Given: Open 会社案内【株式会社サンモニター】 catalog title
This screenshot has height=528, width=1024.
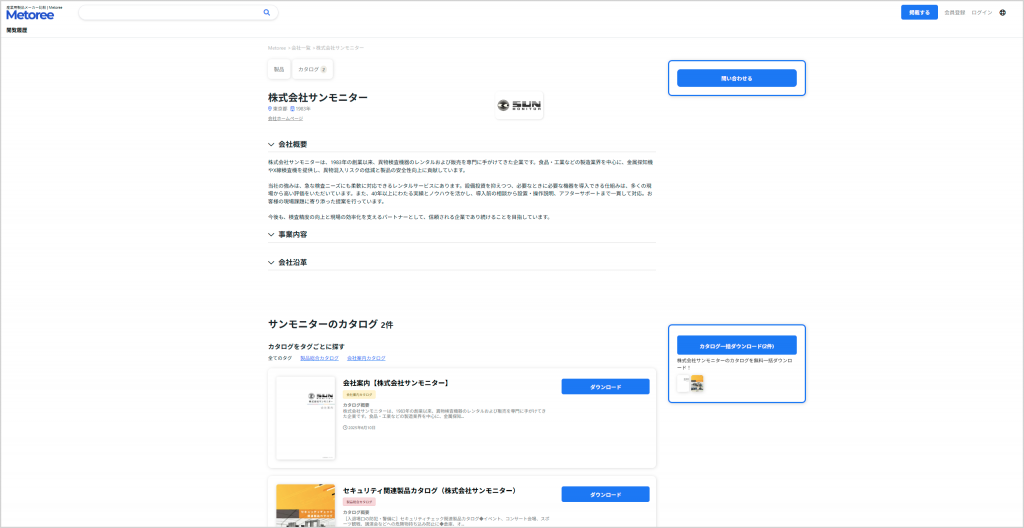Looking at the screenshot, I should pyautogui.click(x=396, y=383).
